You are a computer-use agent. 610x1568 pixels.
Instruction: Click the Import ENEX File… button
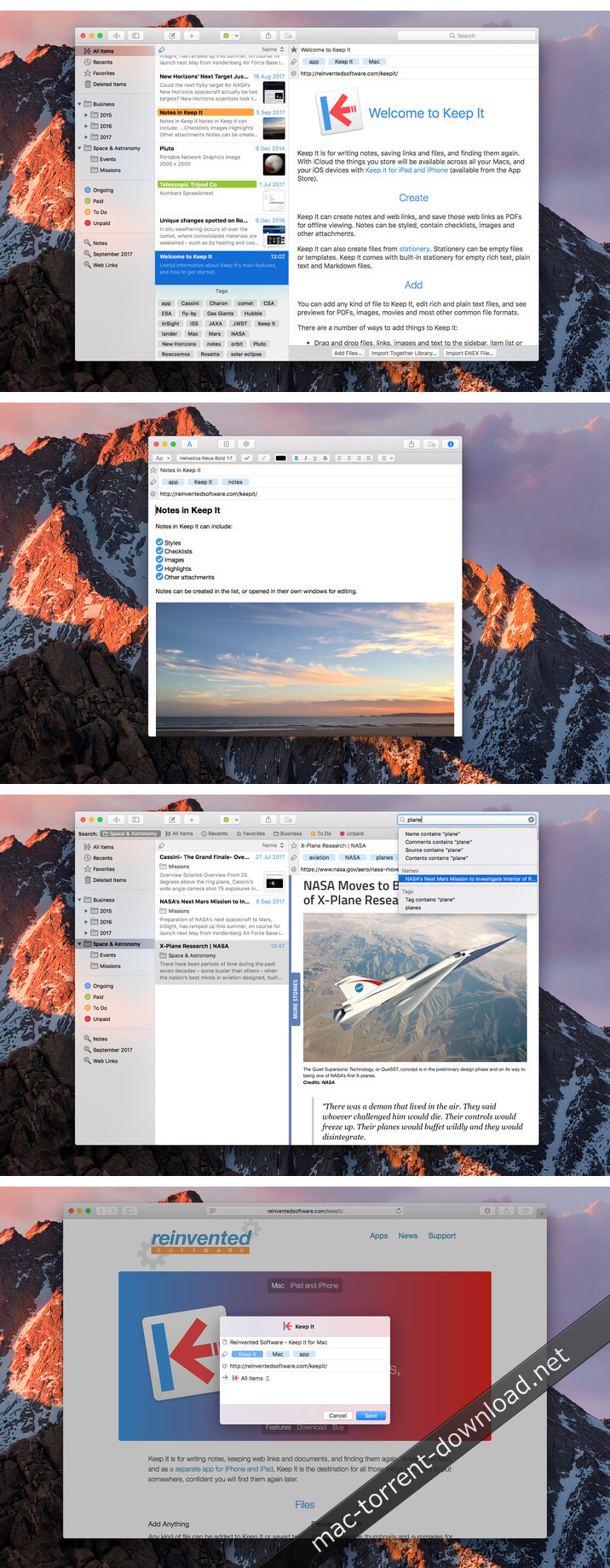click(x=469, y=353)
